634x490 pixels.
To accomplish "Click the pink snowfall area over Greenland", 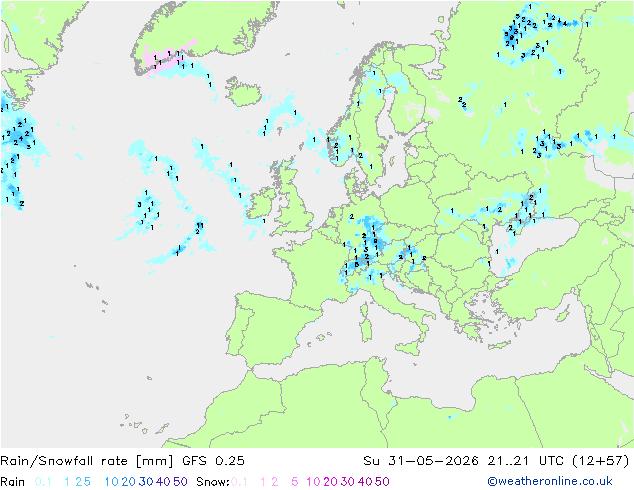I will (168, 59).
